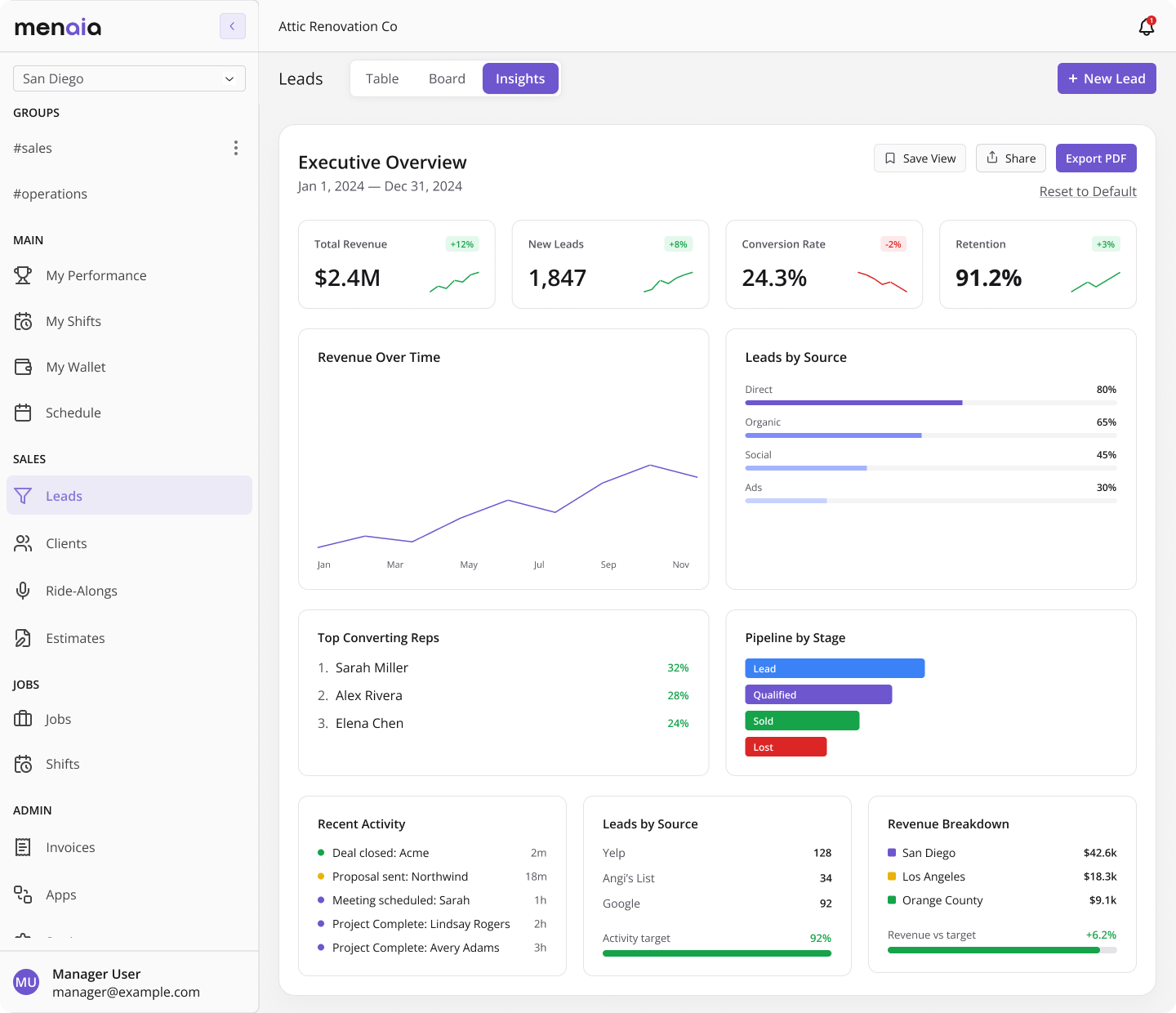
Task: Click the Yelp lead source row
Action: pos(717,852)
